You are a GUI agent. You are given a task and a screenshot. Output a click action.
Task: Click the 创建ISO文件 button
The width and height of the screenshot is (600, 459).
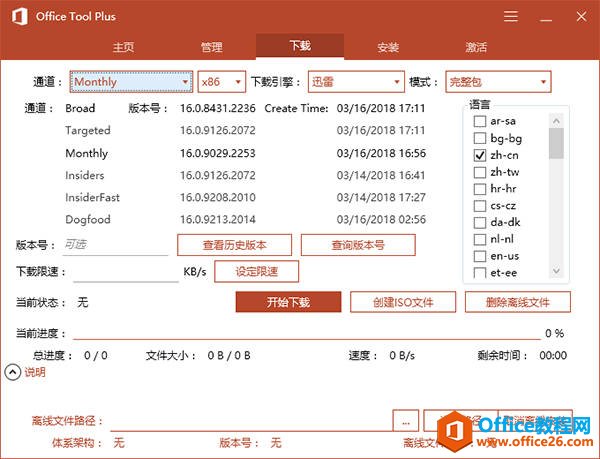(x=403, y=302)
